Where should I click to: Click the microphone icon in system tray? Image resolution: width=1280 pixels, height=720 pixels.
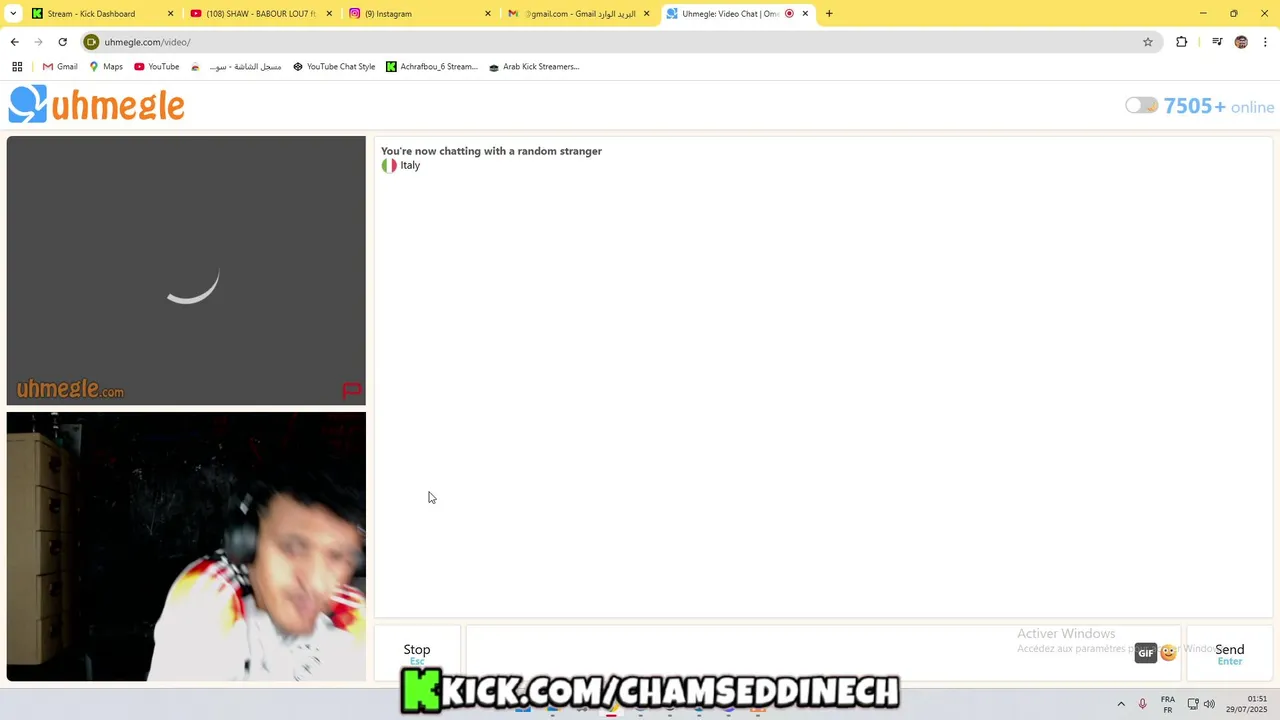click(x=1142, y=704)
